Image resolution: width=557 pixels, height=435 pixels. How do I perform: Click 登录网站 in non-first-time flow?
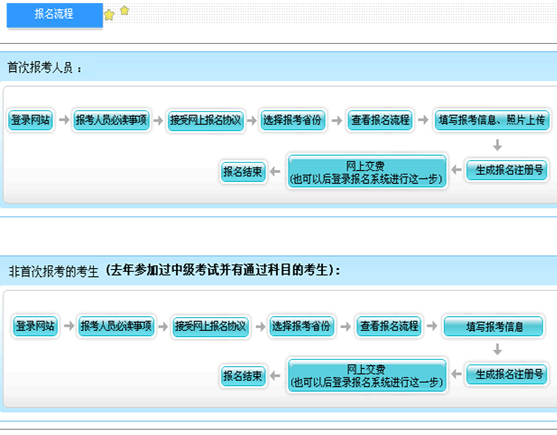tap(35, 326)
